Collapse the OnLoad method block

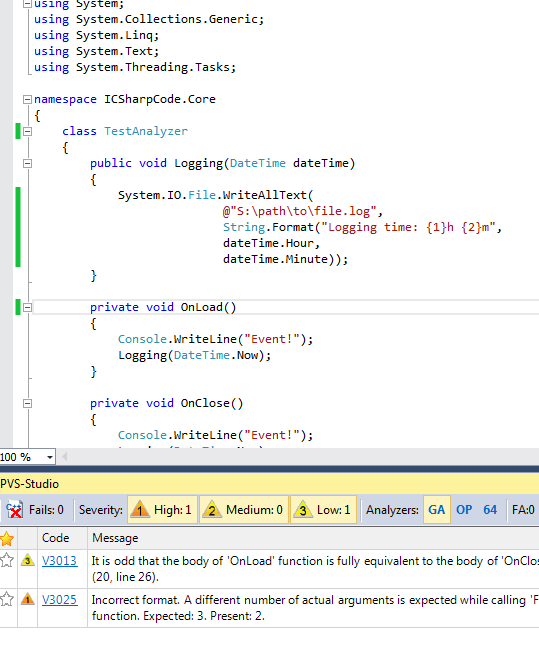27,307
